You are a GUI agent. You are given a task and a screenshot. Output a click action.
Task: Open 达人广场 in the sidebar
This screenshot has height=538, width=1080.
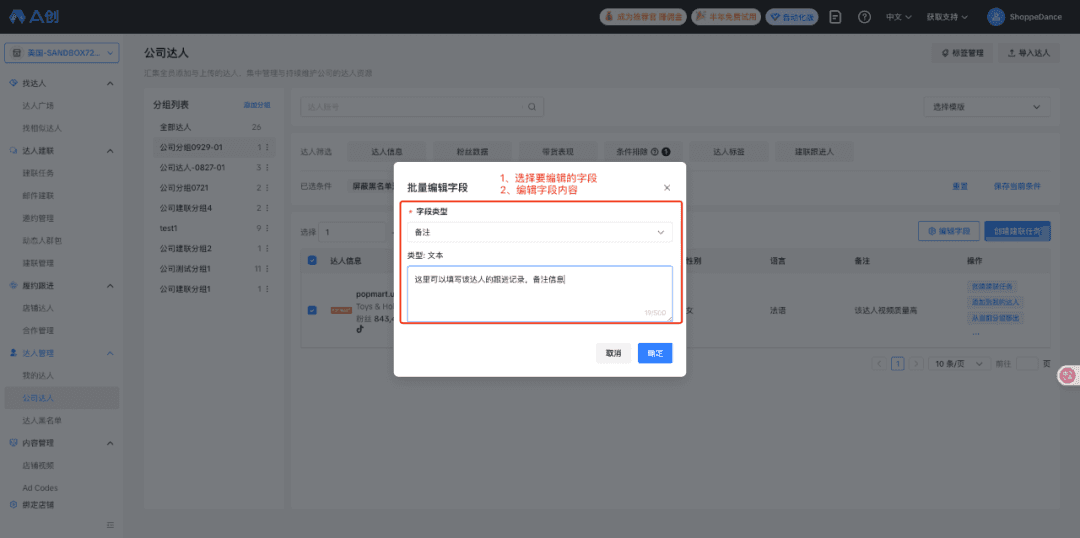tap(38, 105)
